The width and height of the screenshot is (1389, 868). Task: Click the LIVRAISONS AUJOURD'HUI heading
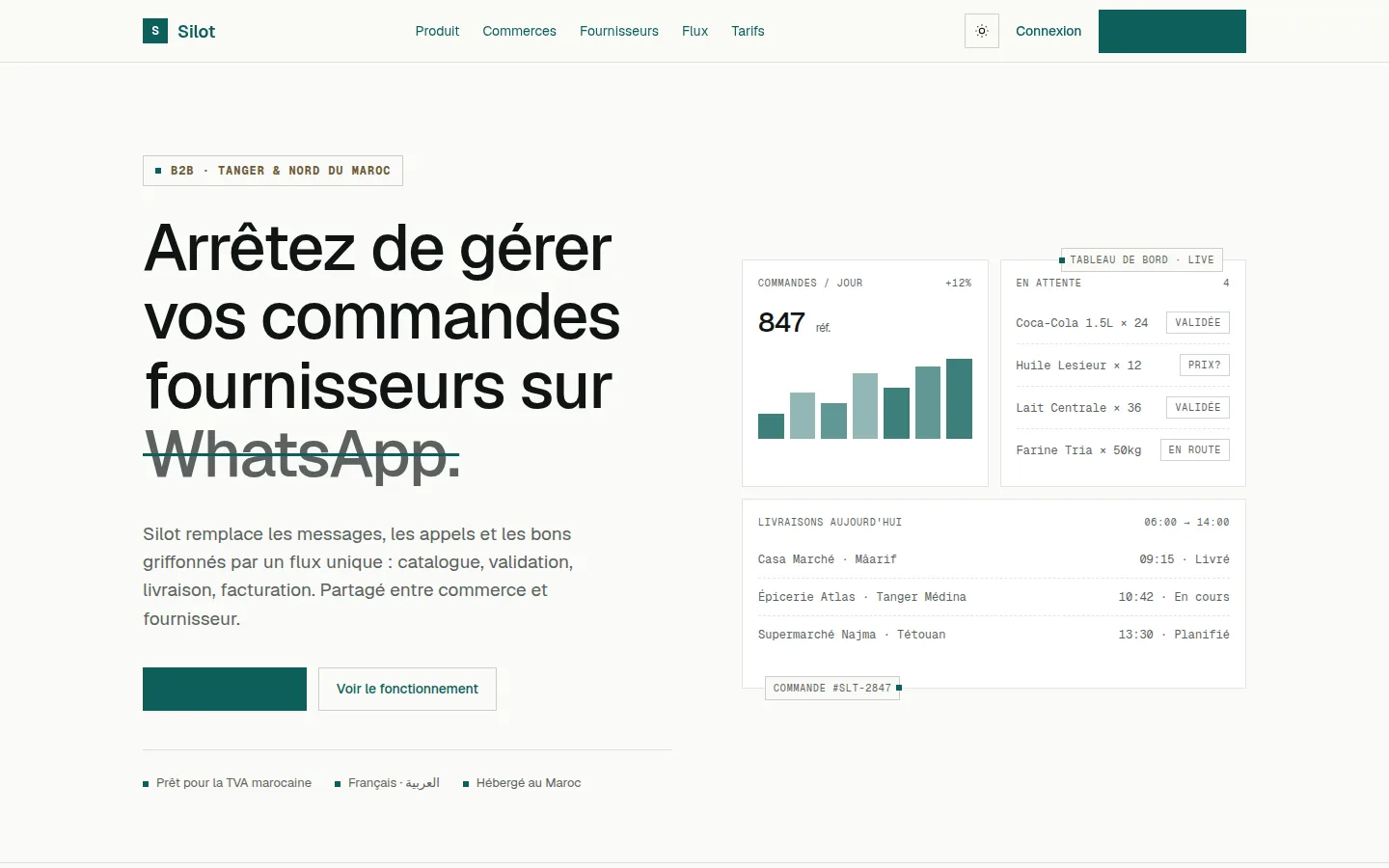click(x=830, y=523)
